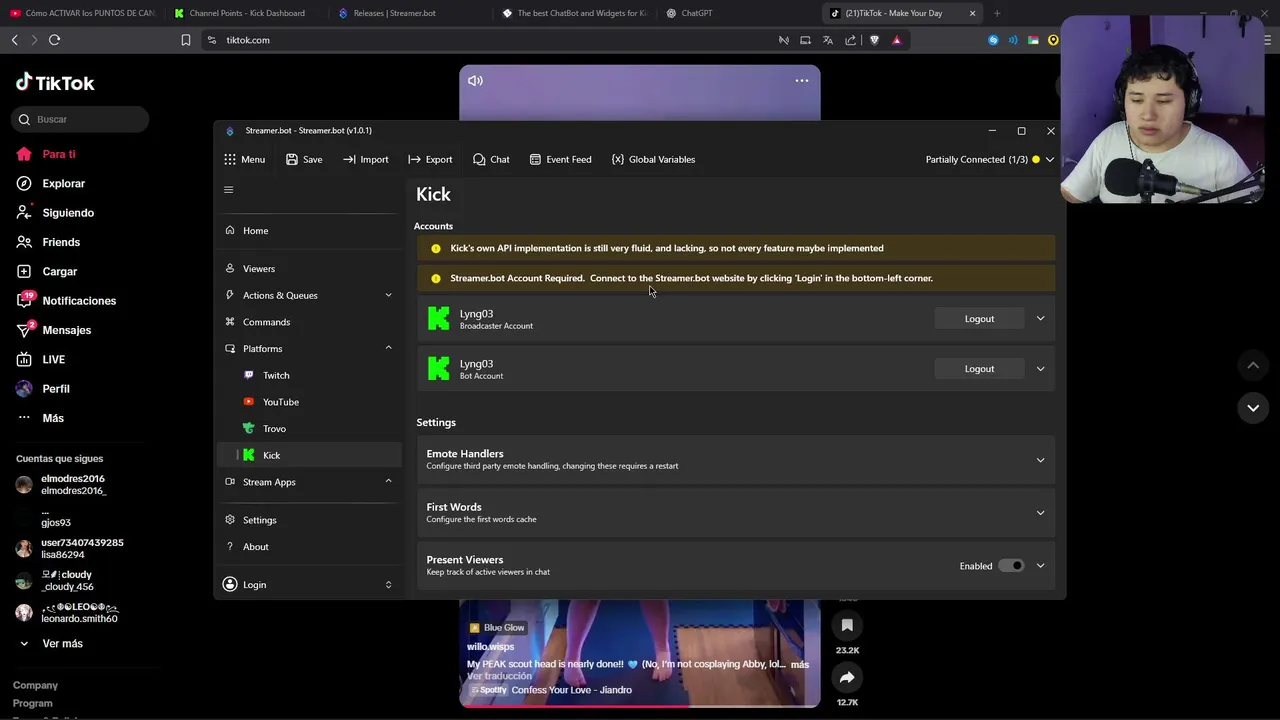
Task: Save settings in Streamer.bot toolbar
Action: [304, 159]
